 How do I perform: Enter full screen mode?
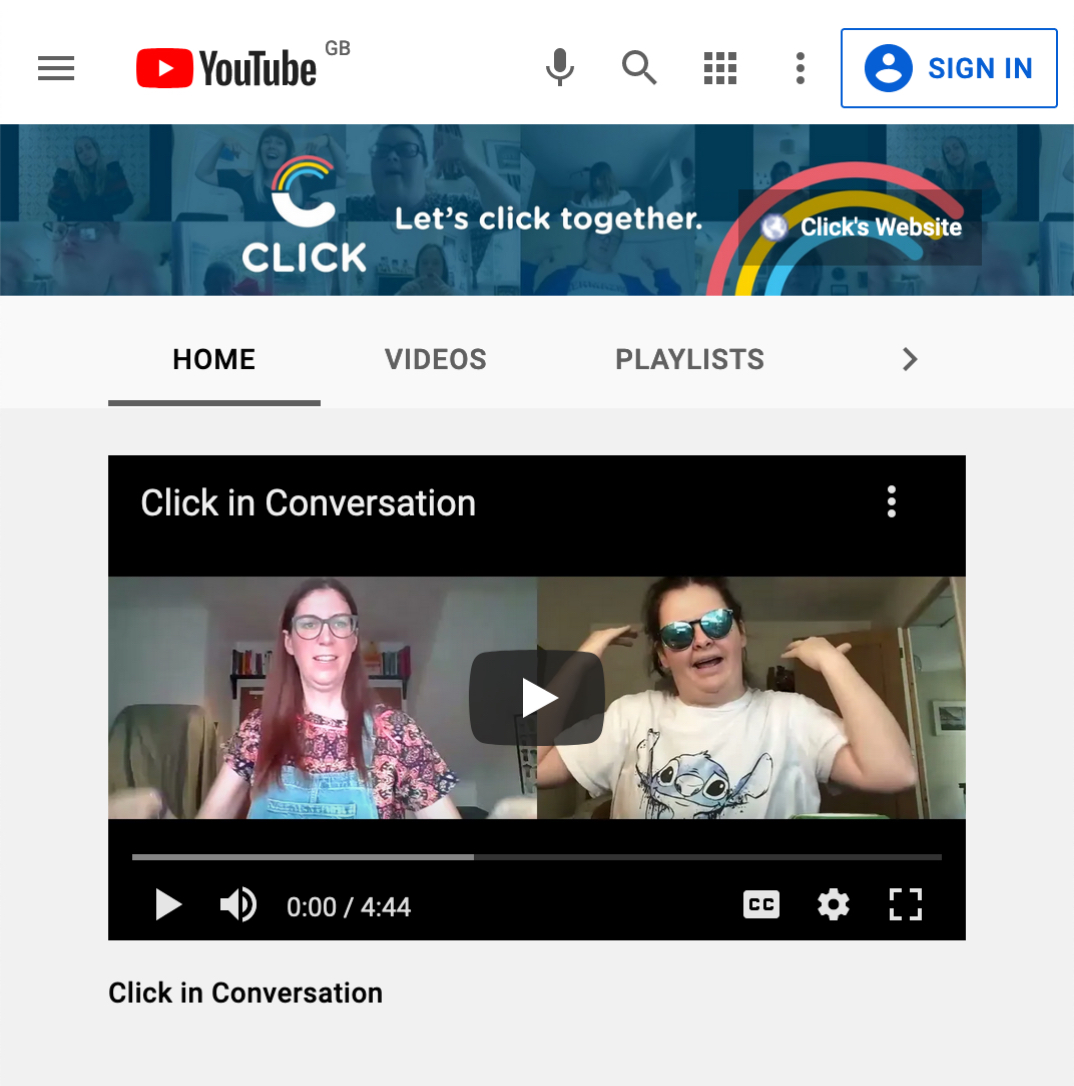906,905
